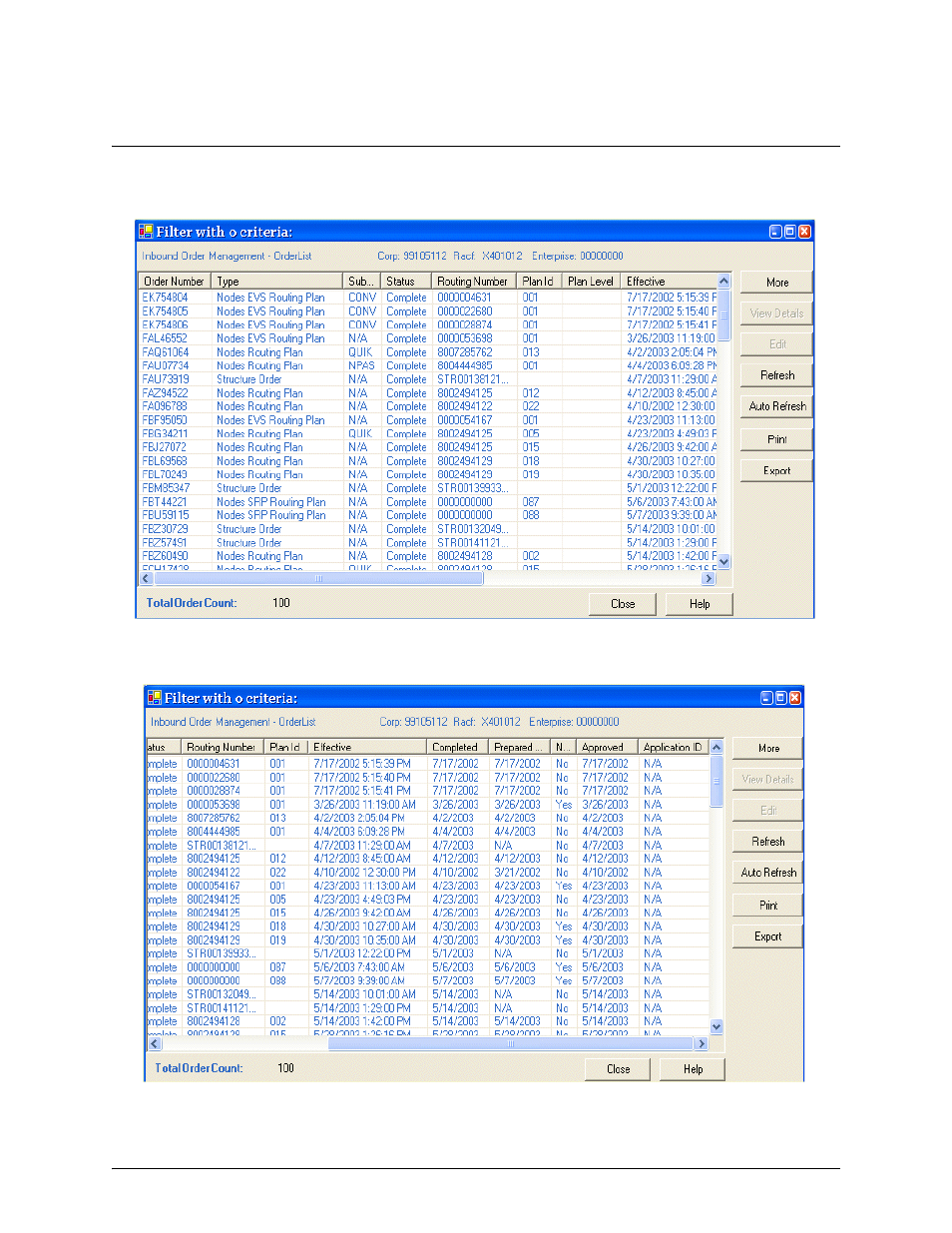
Task: Maximize the lower Filter window
Action: pos(781,698)
